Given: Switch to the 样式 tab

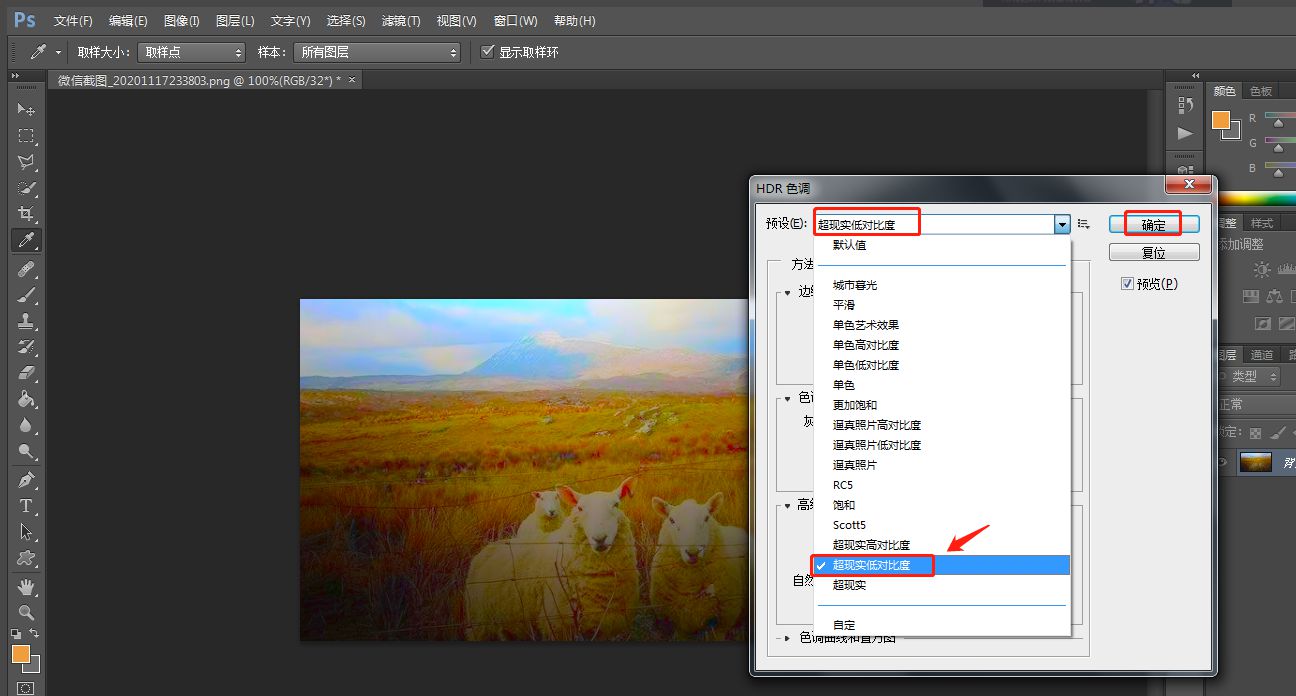Looking at the screenshot, I should coord(1262,223).
